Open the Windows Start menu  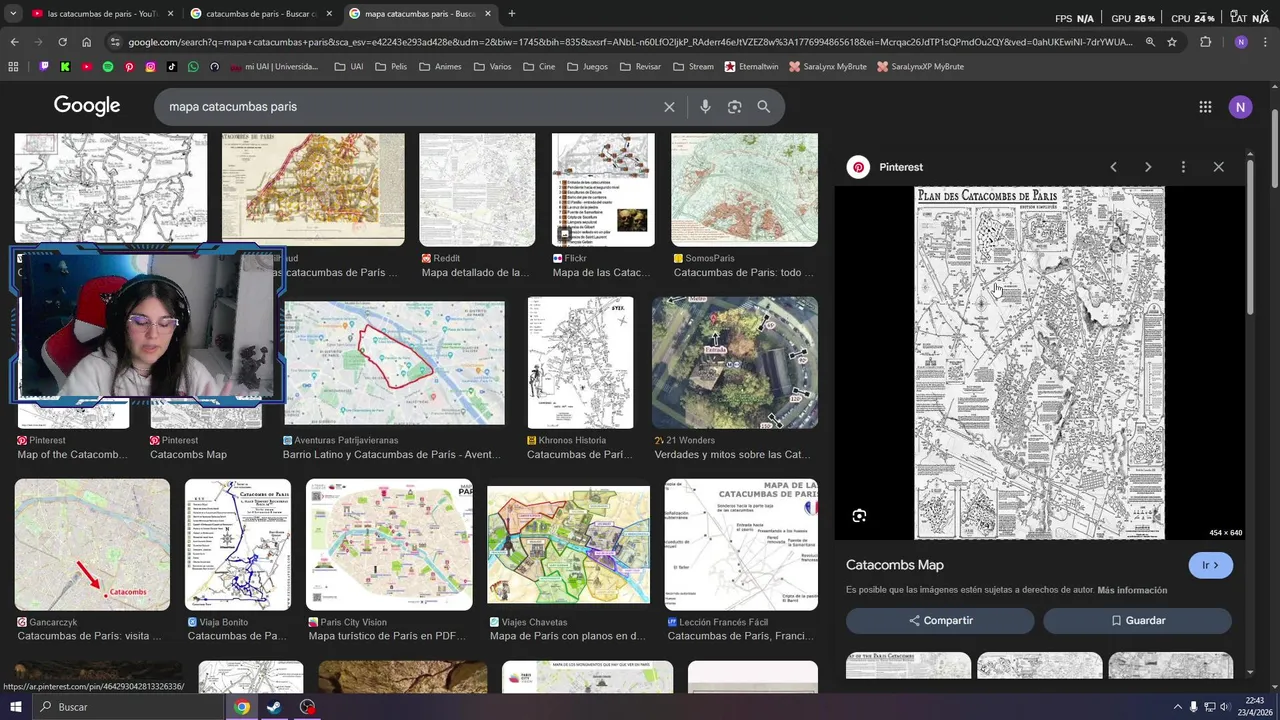click(x=15, y=707)
